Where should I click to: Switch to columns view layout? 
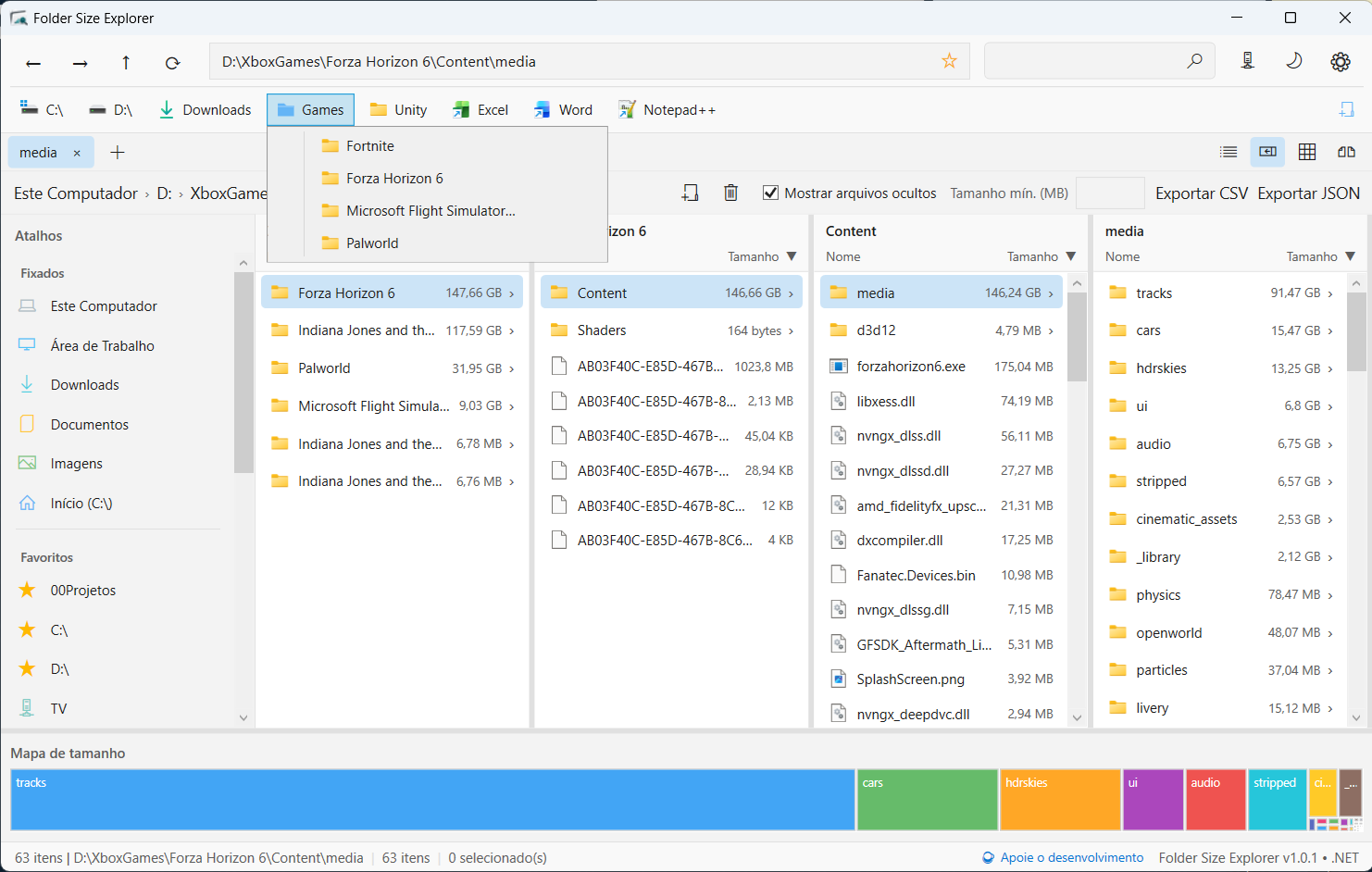[x=1267, y=152]
